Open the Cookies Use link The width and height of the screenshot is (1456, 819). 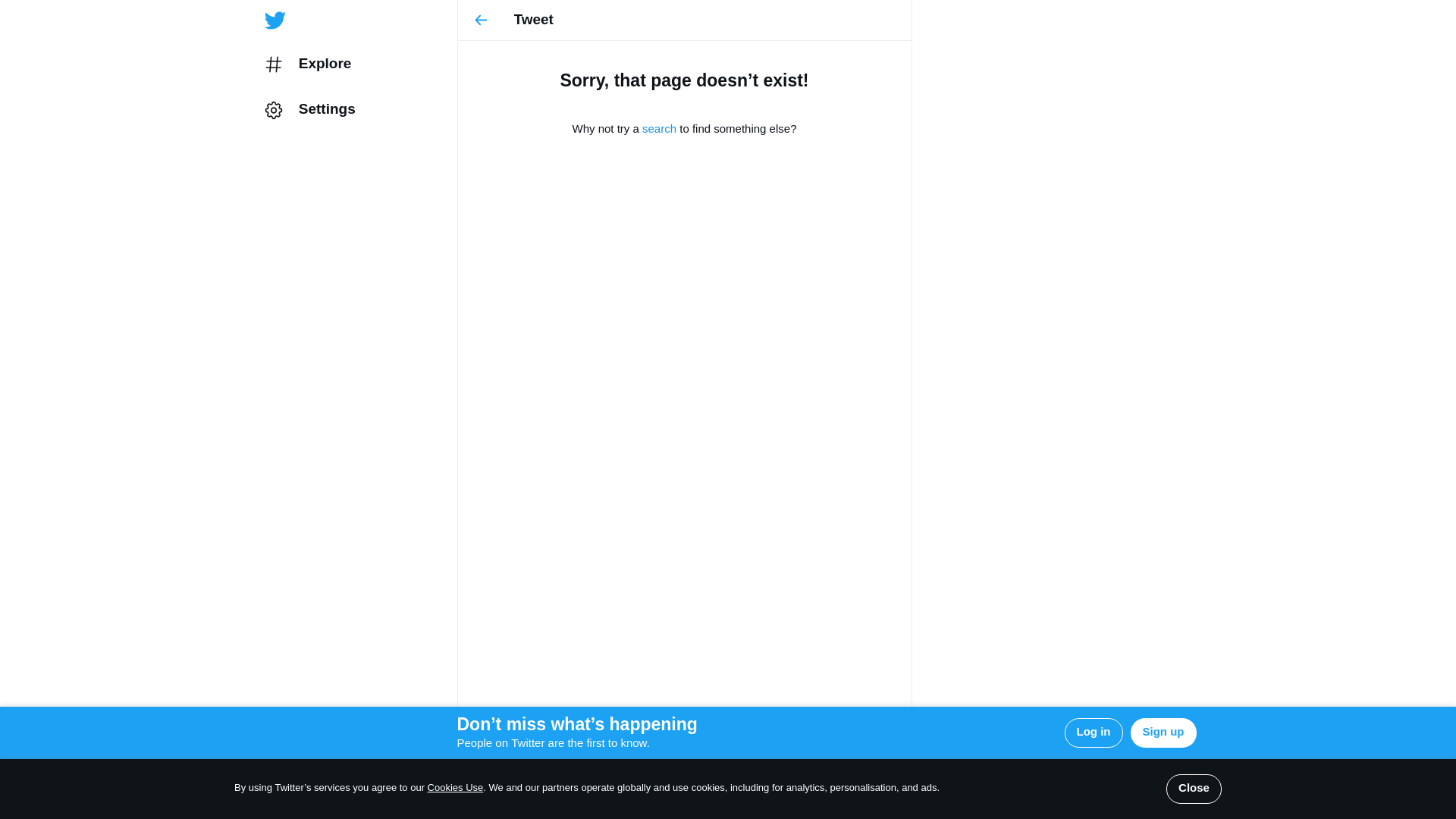click(x=455, y=788)
